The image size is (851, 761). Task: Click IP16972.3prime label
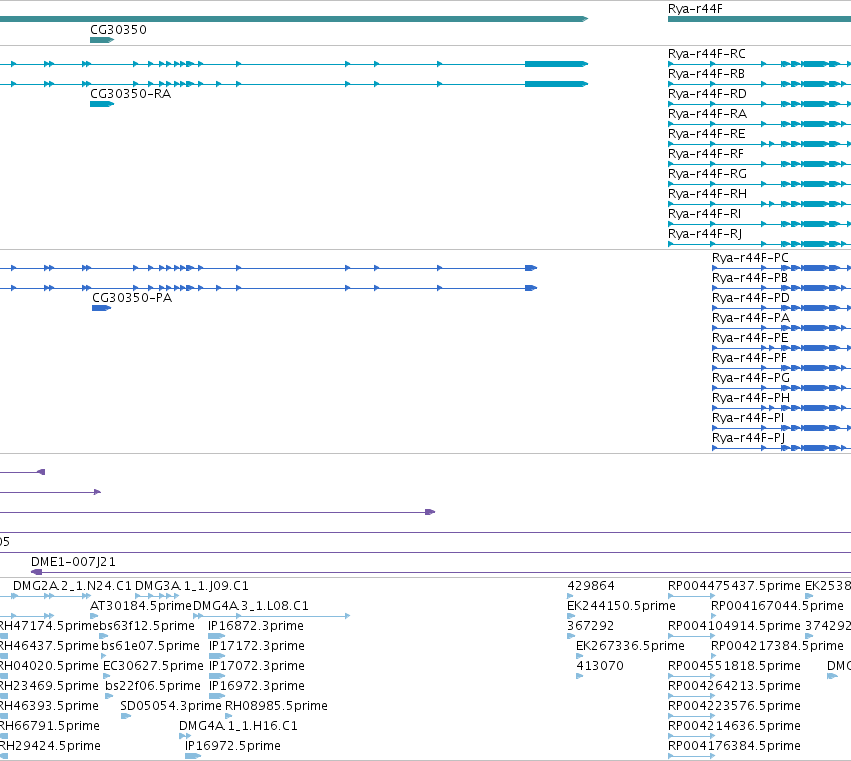coord(256,686)
